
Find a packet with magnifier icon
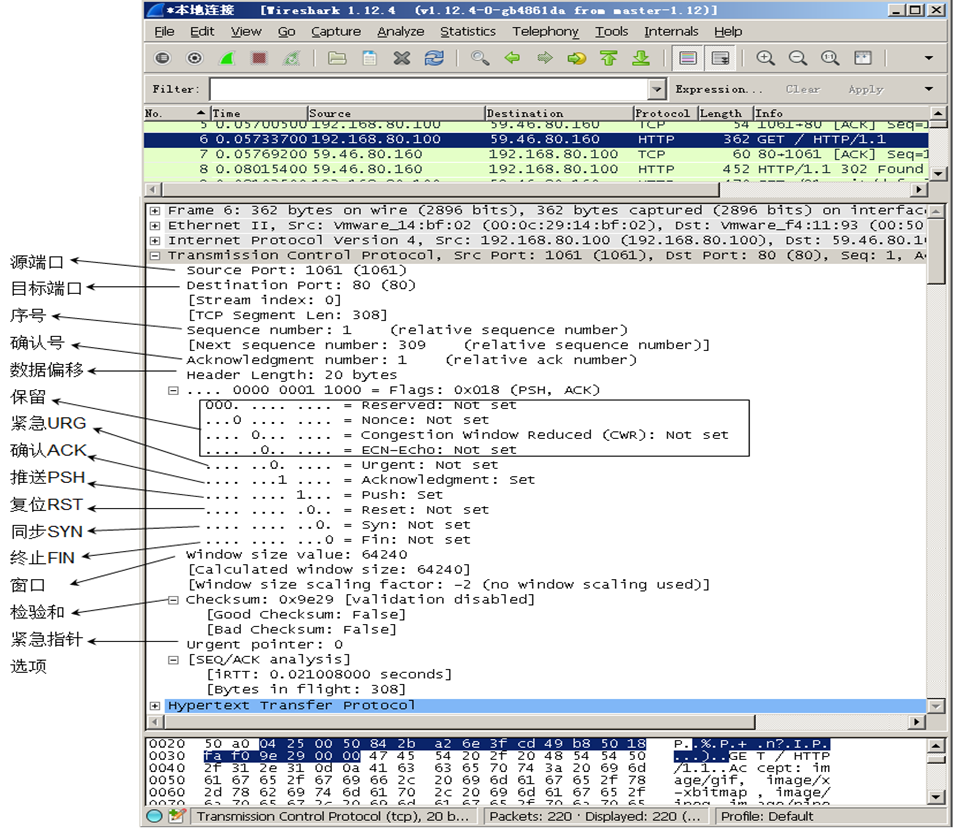480,58
